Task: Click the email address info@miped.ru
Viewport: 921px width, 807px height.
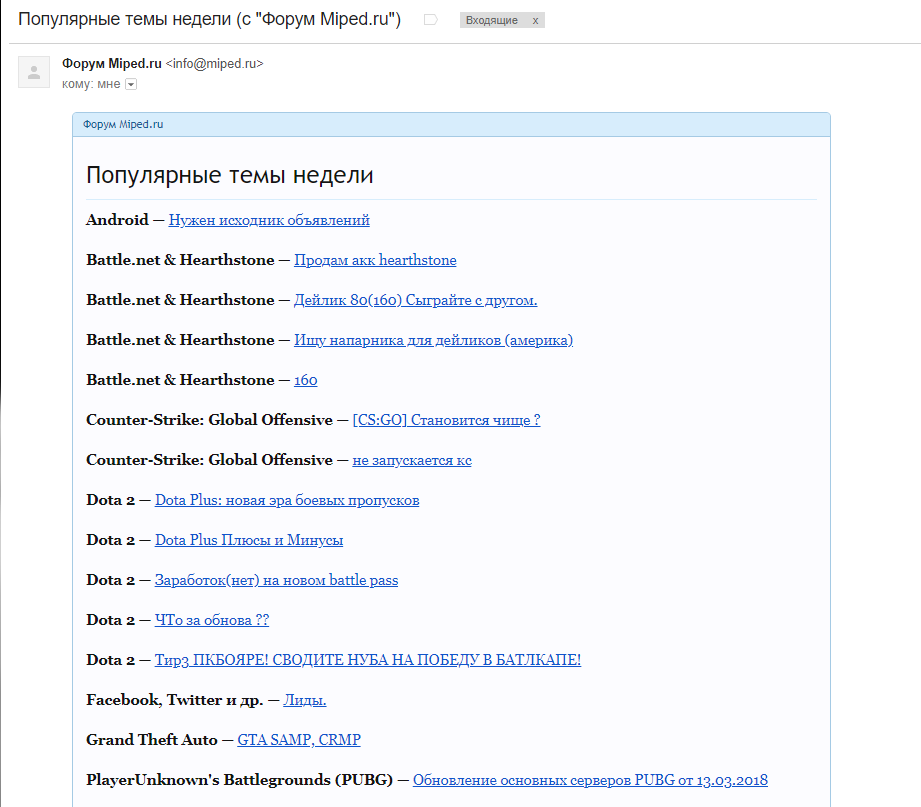Action: [x=214, y=63]
